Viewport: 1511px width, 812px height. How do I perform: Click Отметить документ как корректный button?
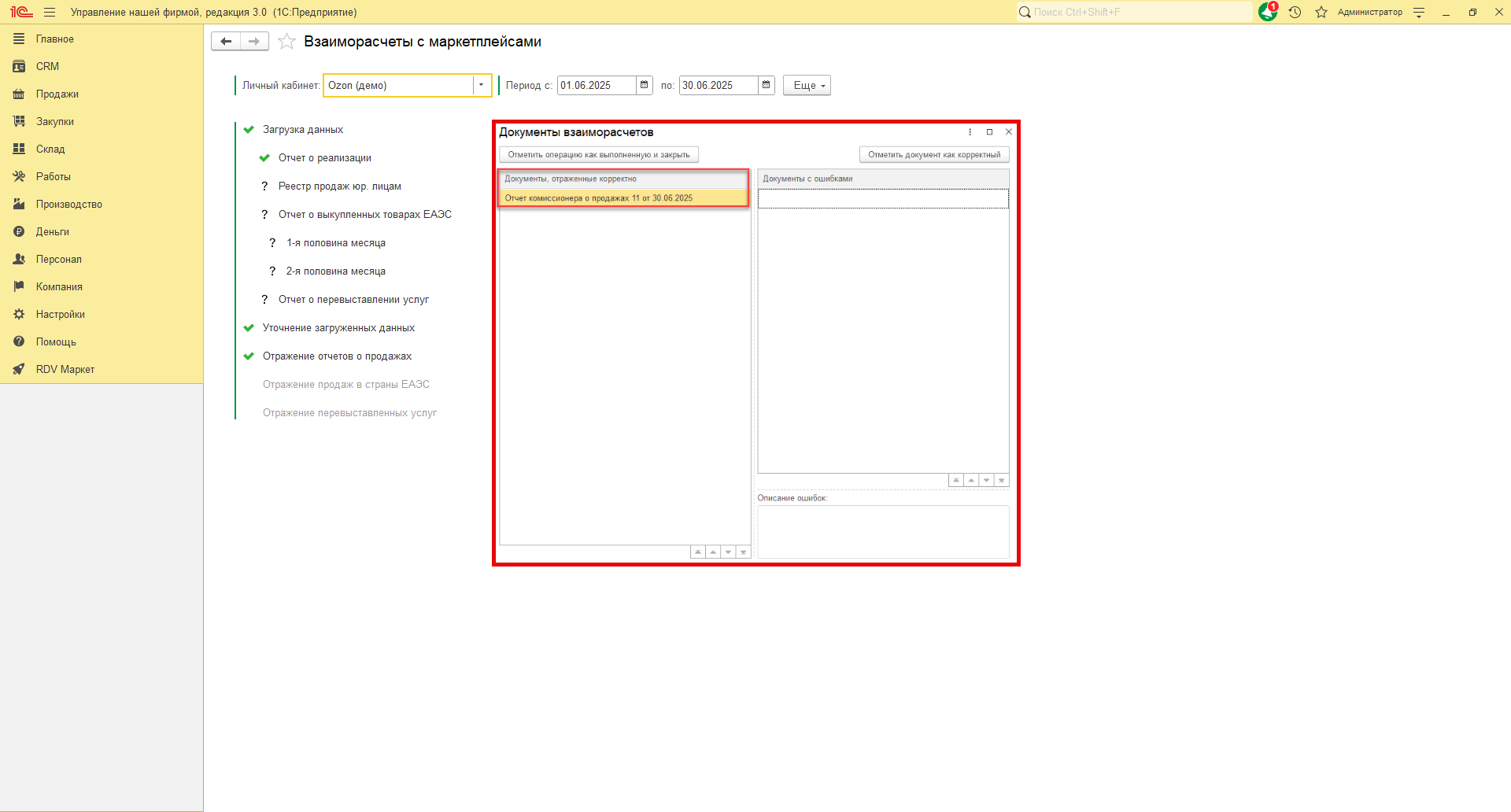pos(933,155)
